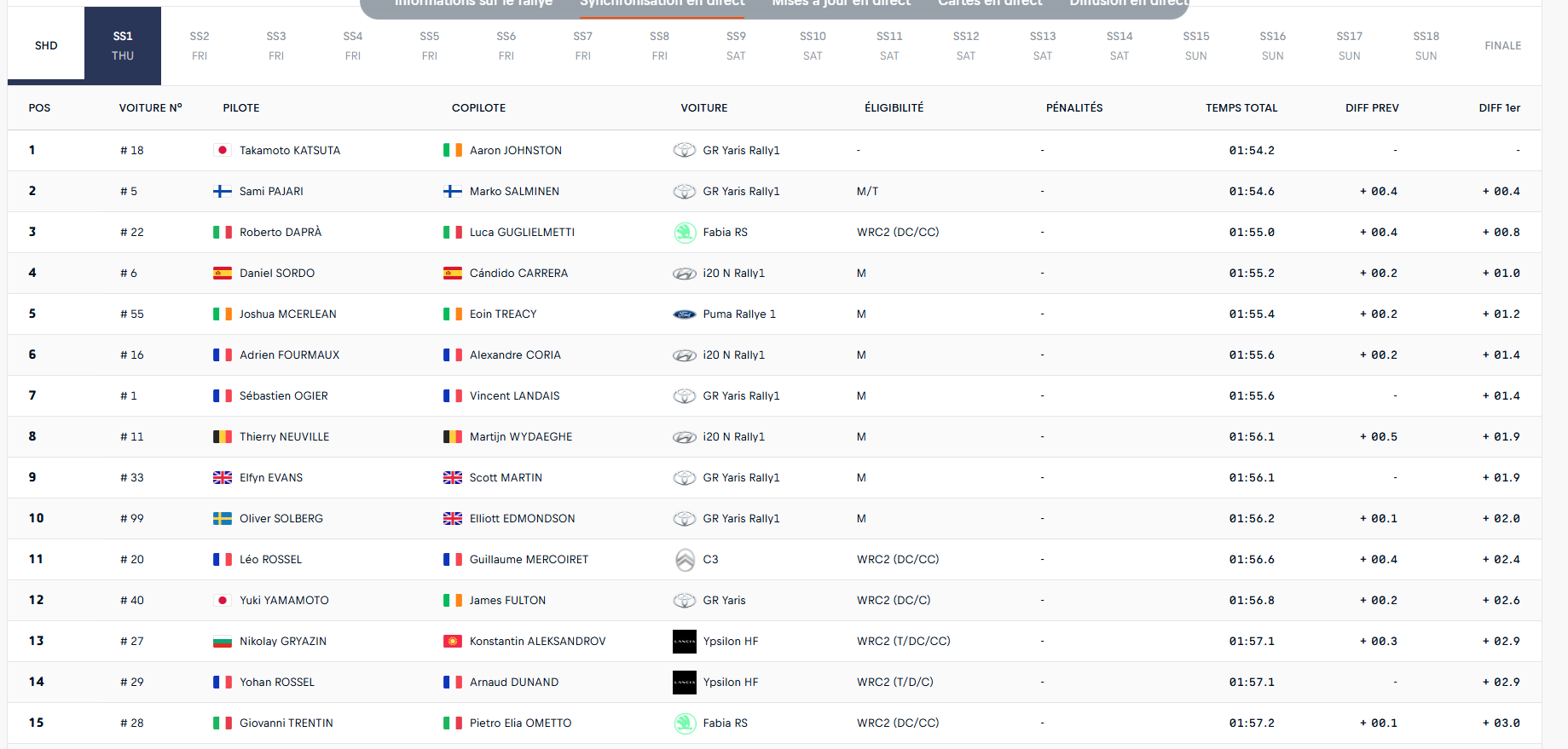Click the Skoda logo in Giovanni TRENTIN's row
Image resolution: width=1568 pixels, height=749 pixels.
pyautogui.click(x=685, y=723)
